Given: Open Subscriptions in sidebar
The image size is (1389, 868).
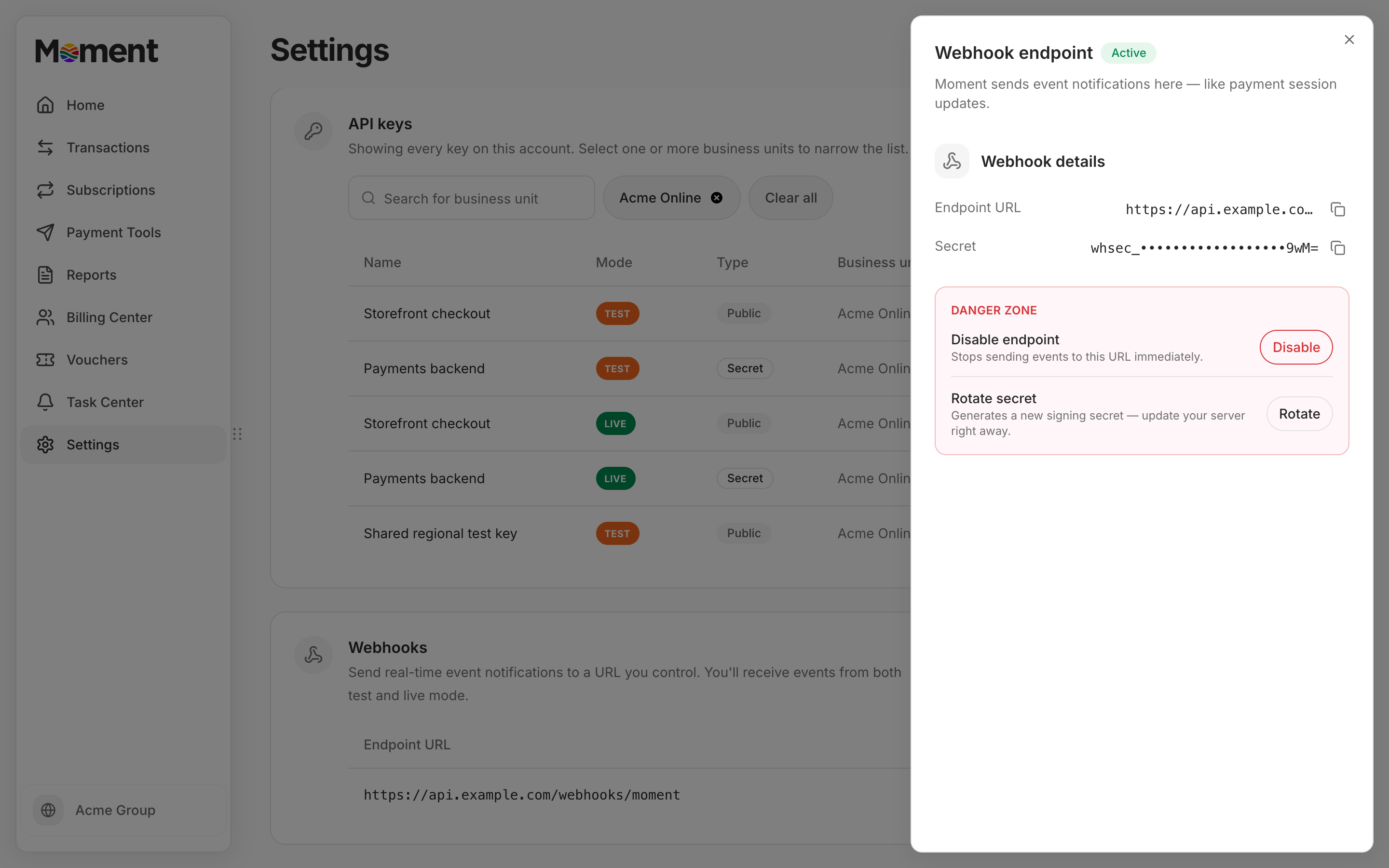Looking at the screenshot, I should (x=123, y=190).
